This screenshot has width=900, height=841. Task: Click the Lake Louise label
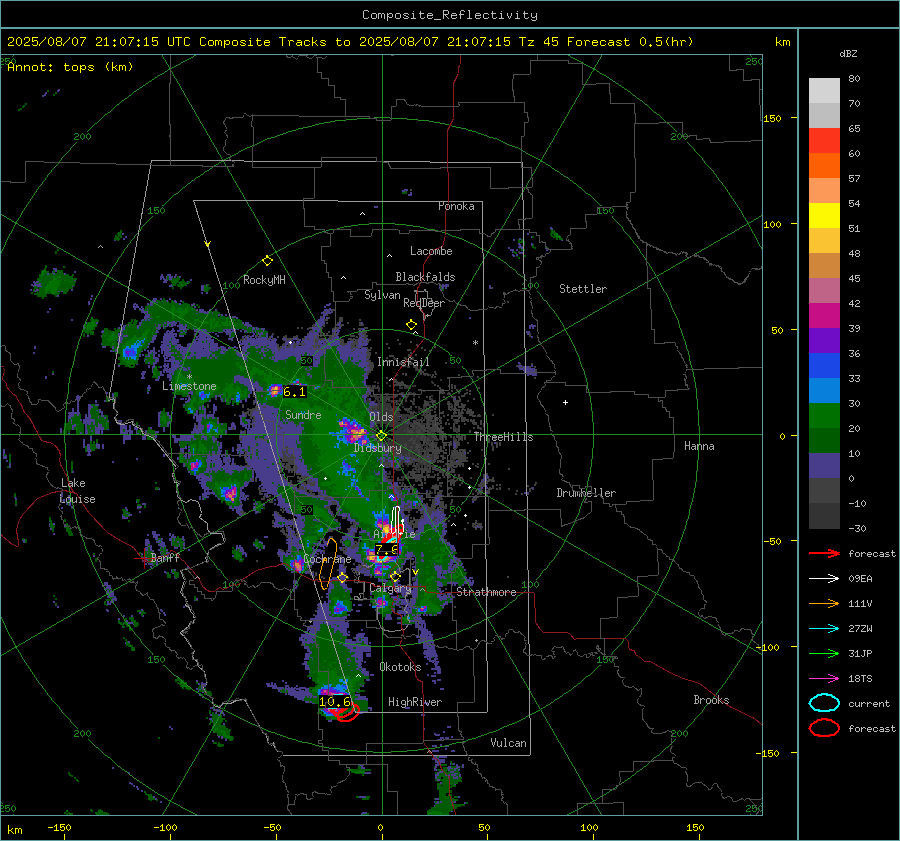pyautogui.click(x=77, y=491)
